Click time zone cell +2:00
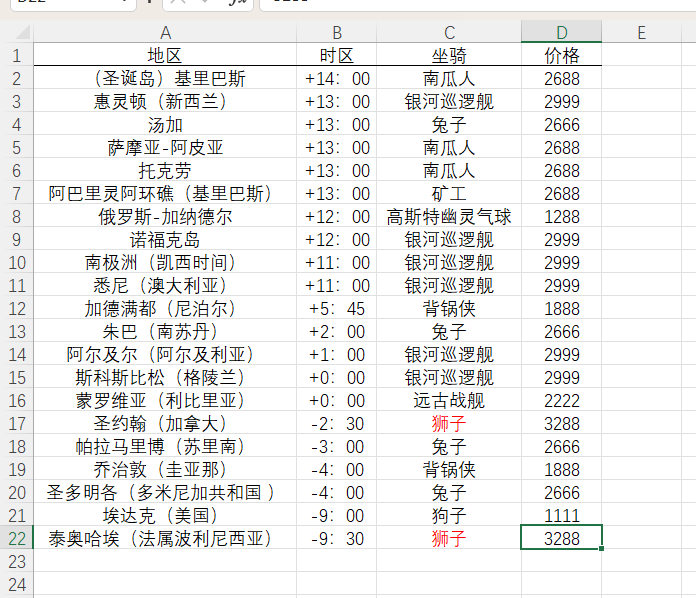 click(337, 332)
